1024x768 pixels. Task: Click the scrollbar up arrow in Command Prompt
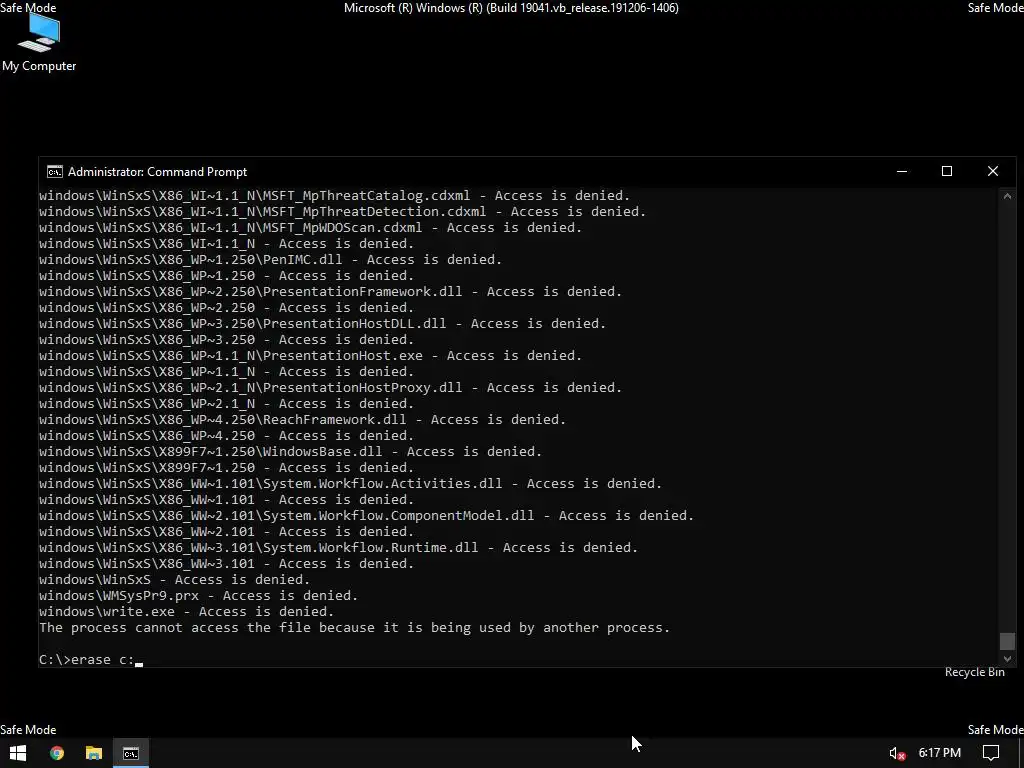(x=1007, y=196)
